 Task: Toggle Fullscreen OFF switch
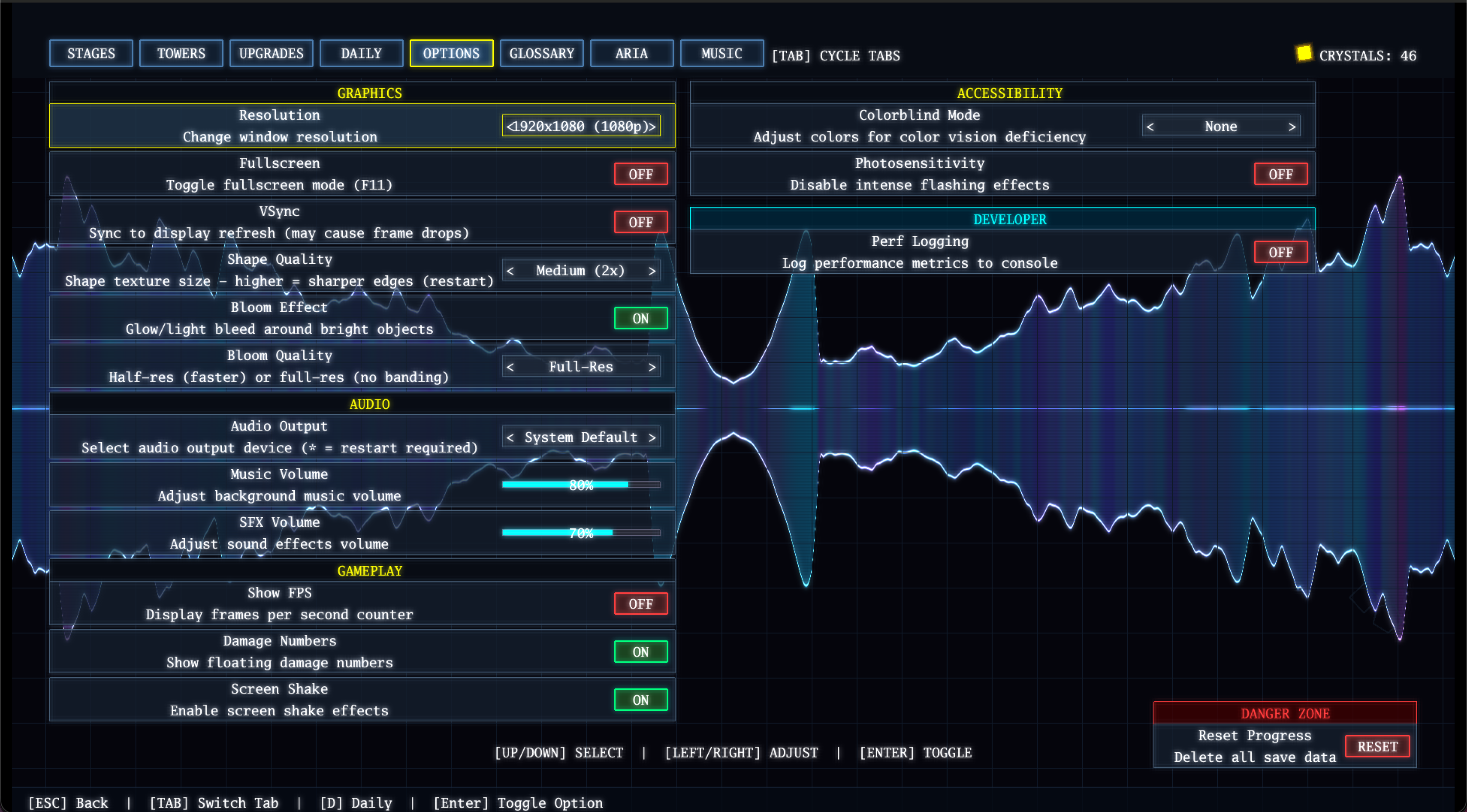(x=641, y=174)
